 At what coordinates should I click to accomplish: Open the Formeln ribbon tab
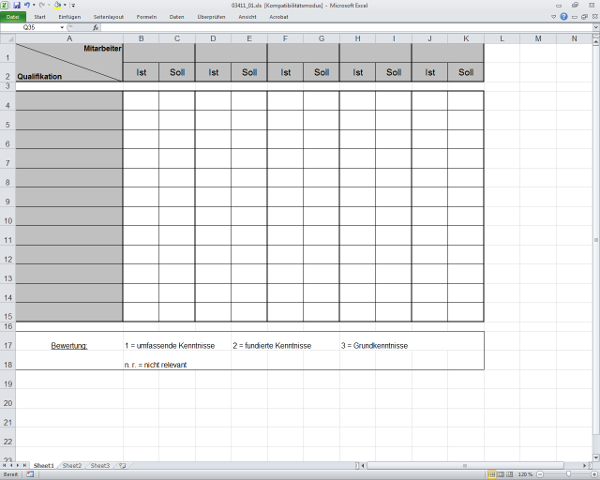point(146,17)
